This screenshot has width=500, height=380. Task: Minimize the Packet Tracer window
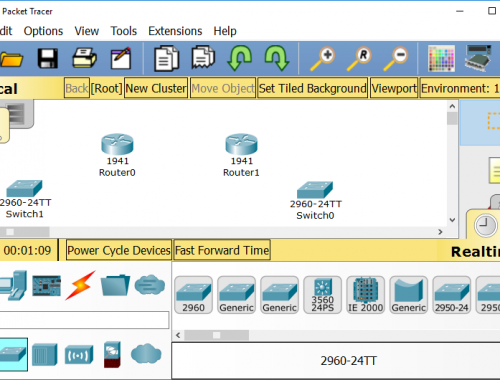click(460, 11)
